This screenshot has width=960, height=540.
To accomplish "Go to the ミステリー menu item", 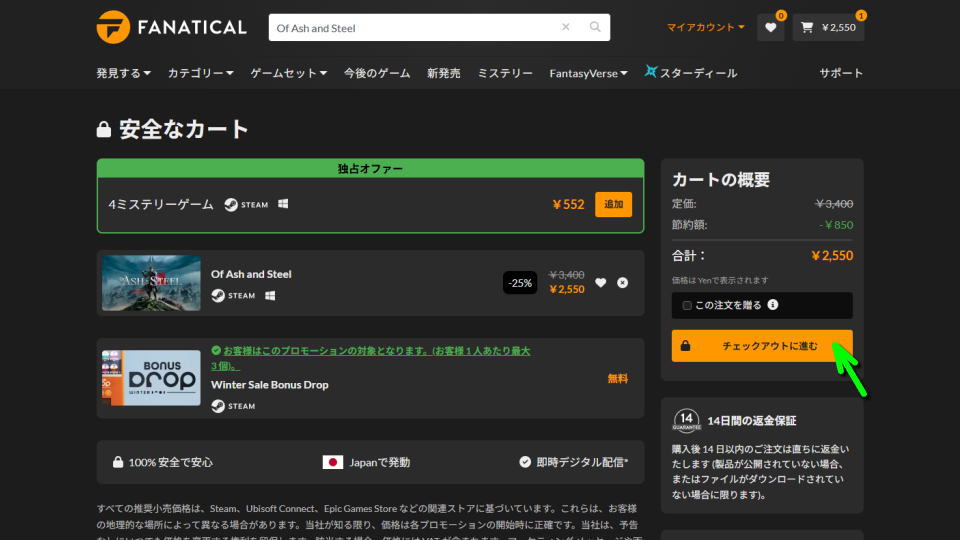I will [505, 73].
